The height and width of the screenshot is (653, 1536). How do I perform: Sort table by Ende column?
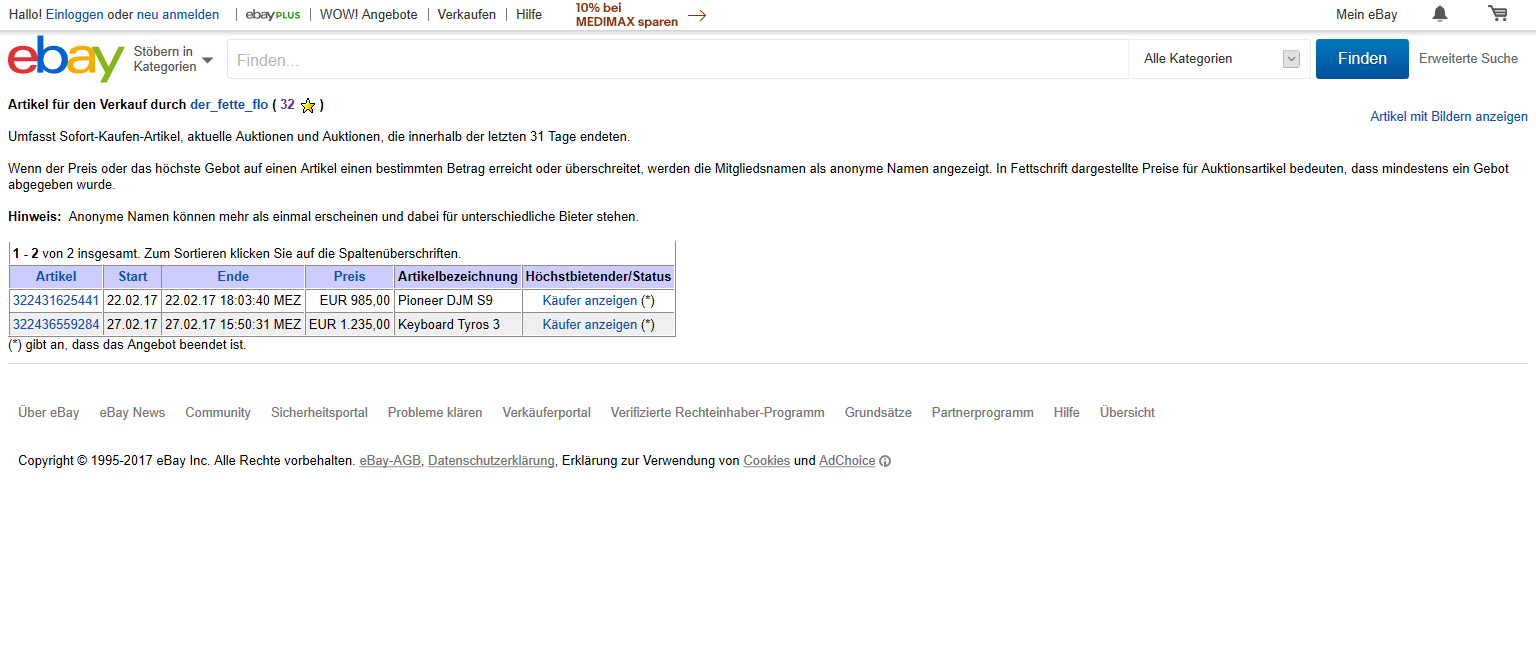[233, 277]
